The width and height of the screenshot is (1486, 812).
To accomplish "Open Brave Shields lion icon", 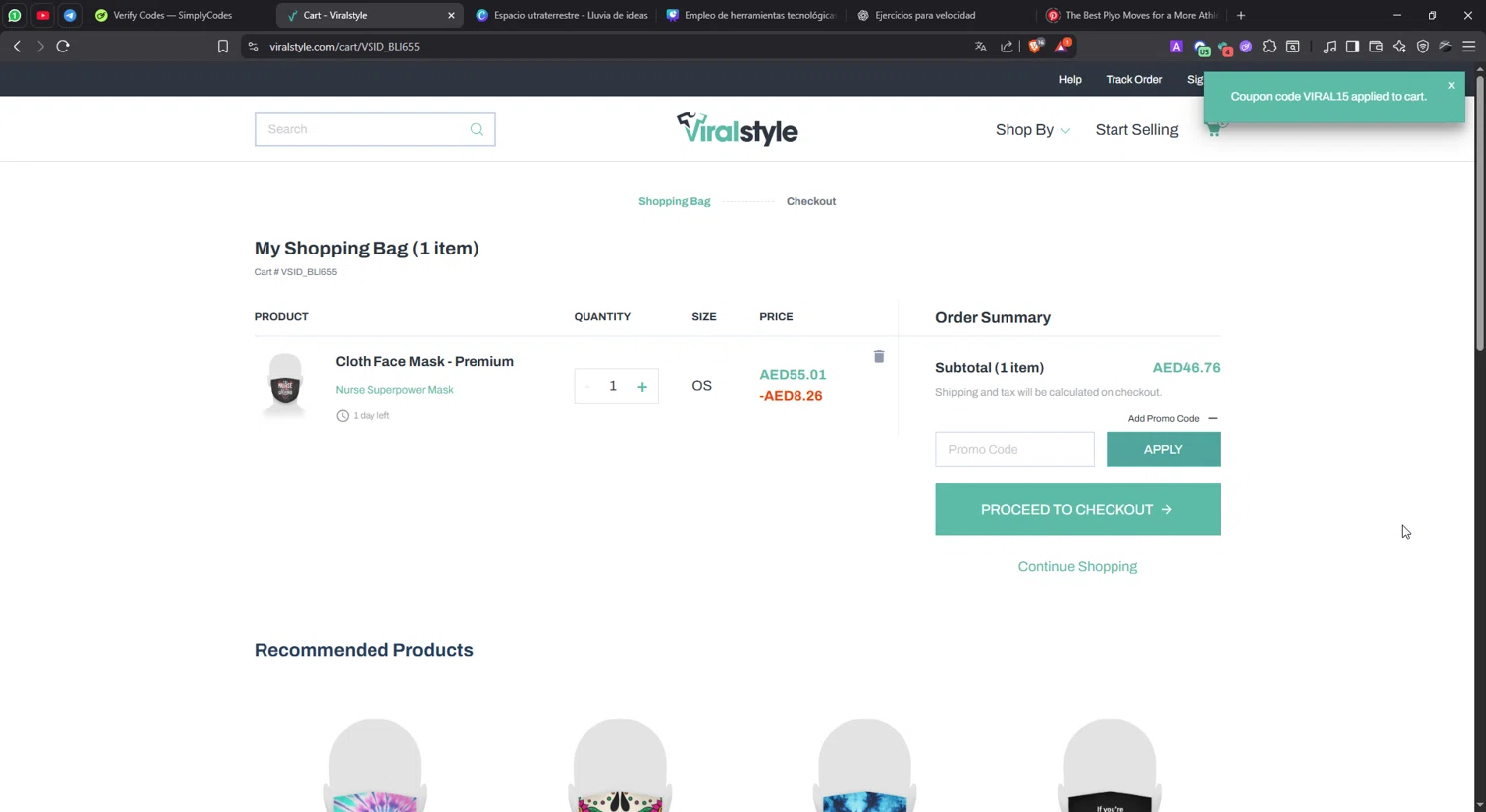I will (1035, 46).
